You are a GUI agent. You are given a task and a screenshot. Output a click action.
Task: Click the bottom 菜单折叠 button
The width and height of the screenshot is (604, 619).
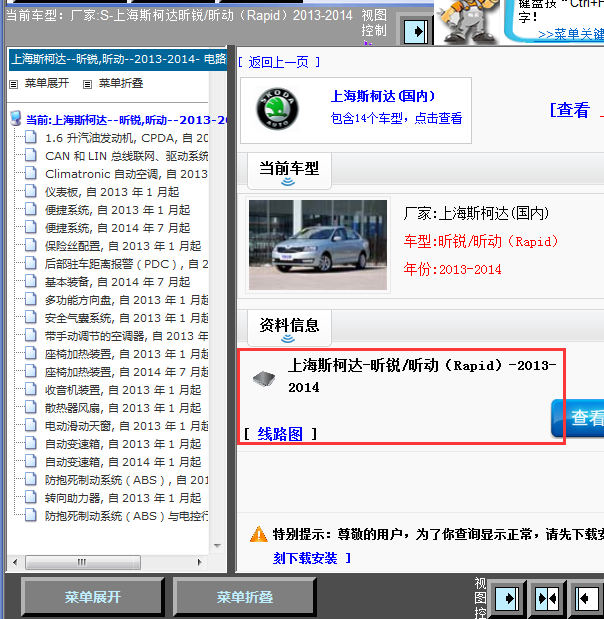pos(245,597)
